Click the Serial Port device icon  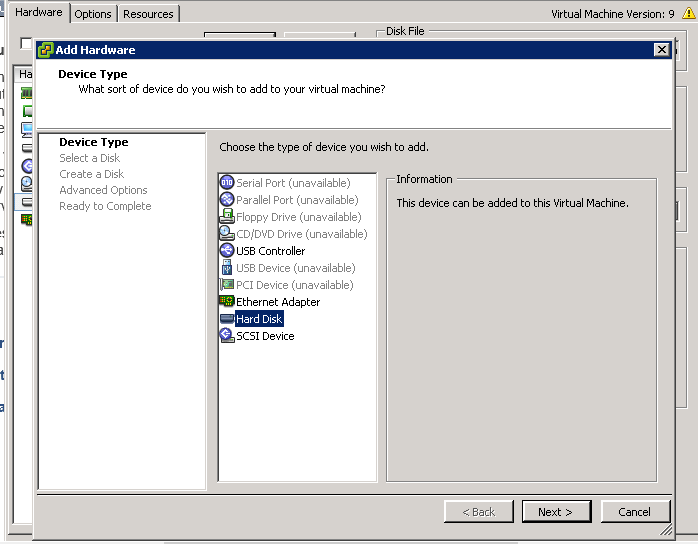click(x=227, y=183)
